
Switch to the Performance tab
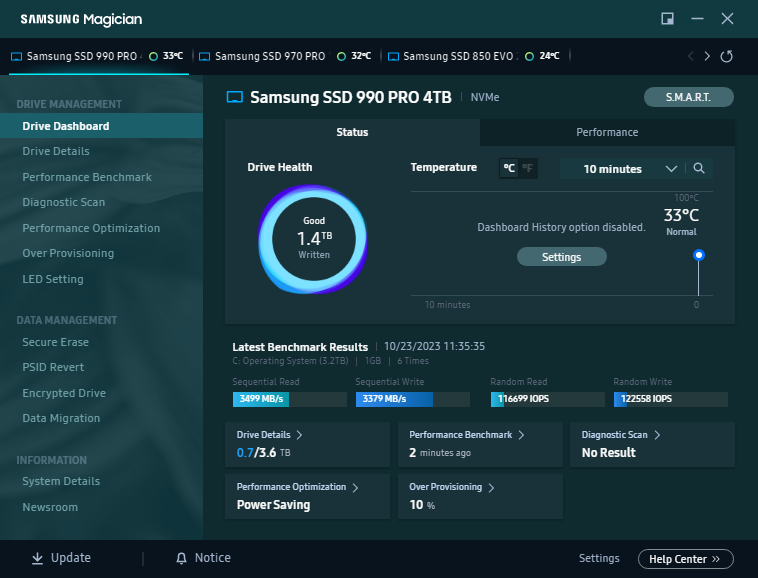tap(607, 132)
